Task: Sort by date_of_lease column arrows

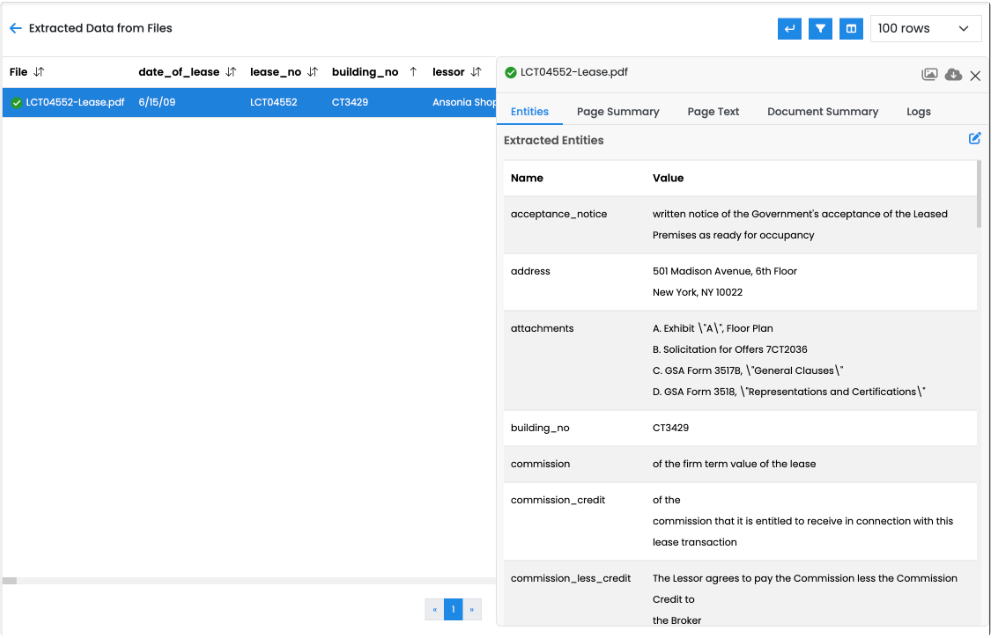Action: (x=231, y=72)
